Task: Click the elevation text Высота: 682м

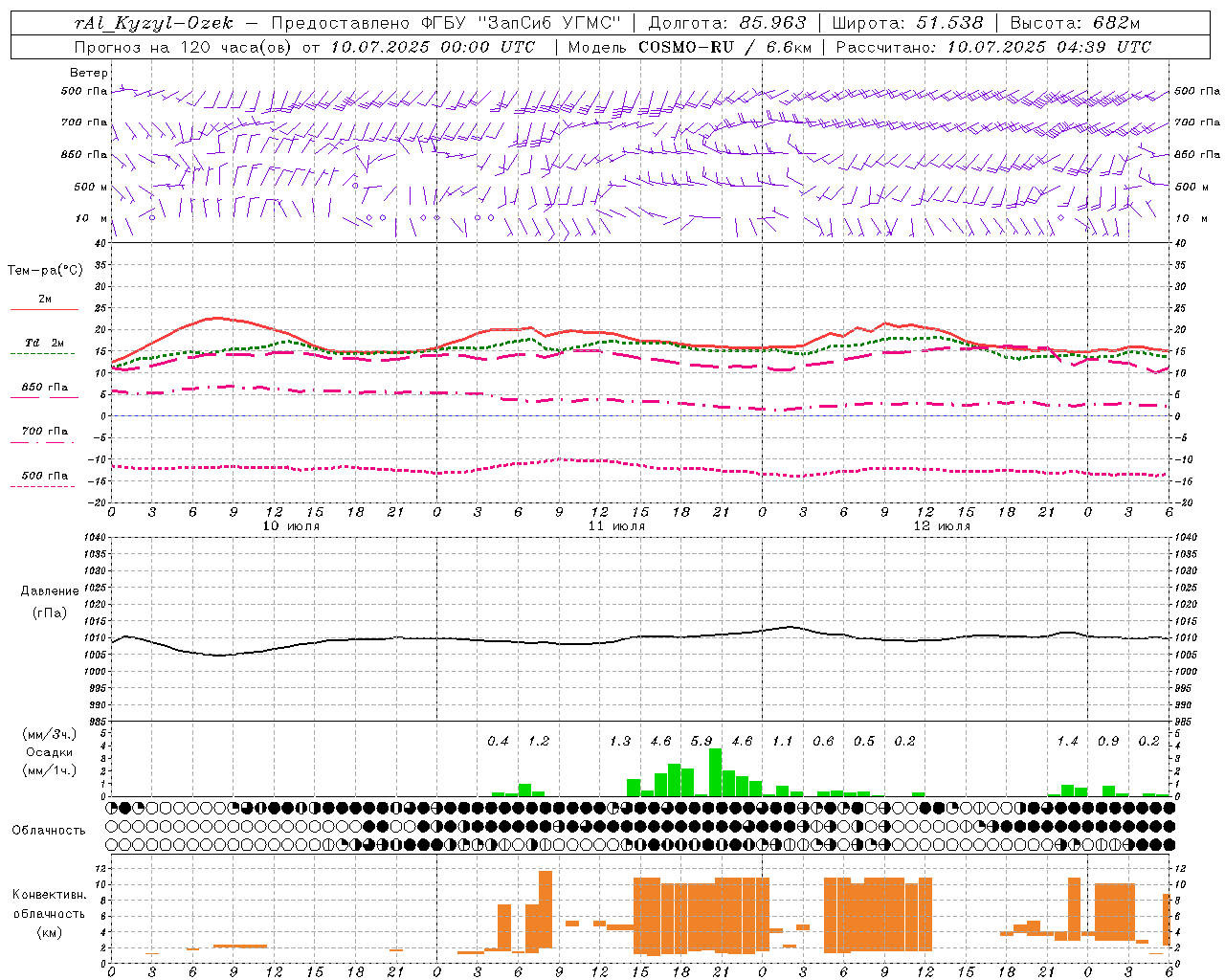Action: (x=1075, y=24)
